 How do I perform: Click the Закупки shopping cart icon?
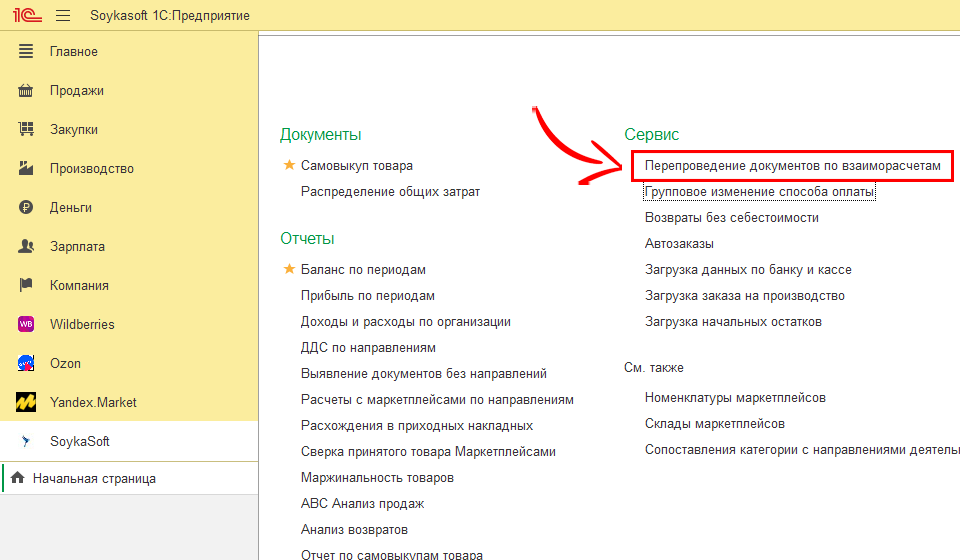[x=27, y=130]
